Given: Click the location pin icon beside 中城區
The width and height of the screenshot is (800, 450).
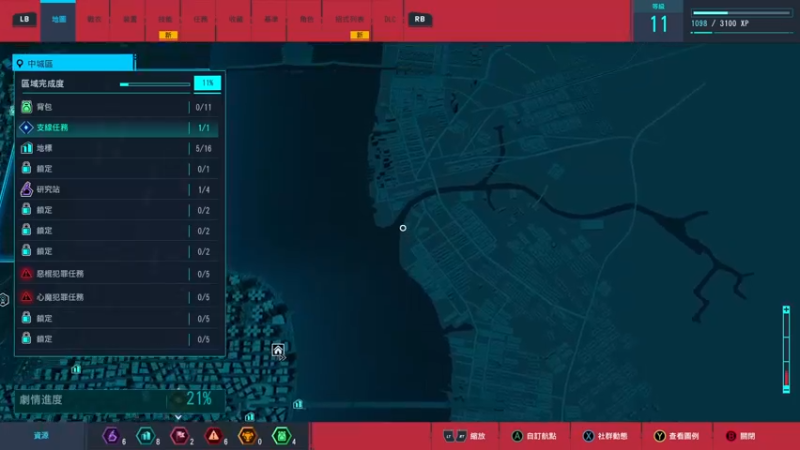Looking at the screenshot, I should pos(19,64).
